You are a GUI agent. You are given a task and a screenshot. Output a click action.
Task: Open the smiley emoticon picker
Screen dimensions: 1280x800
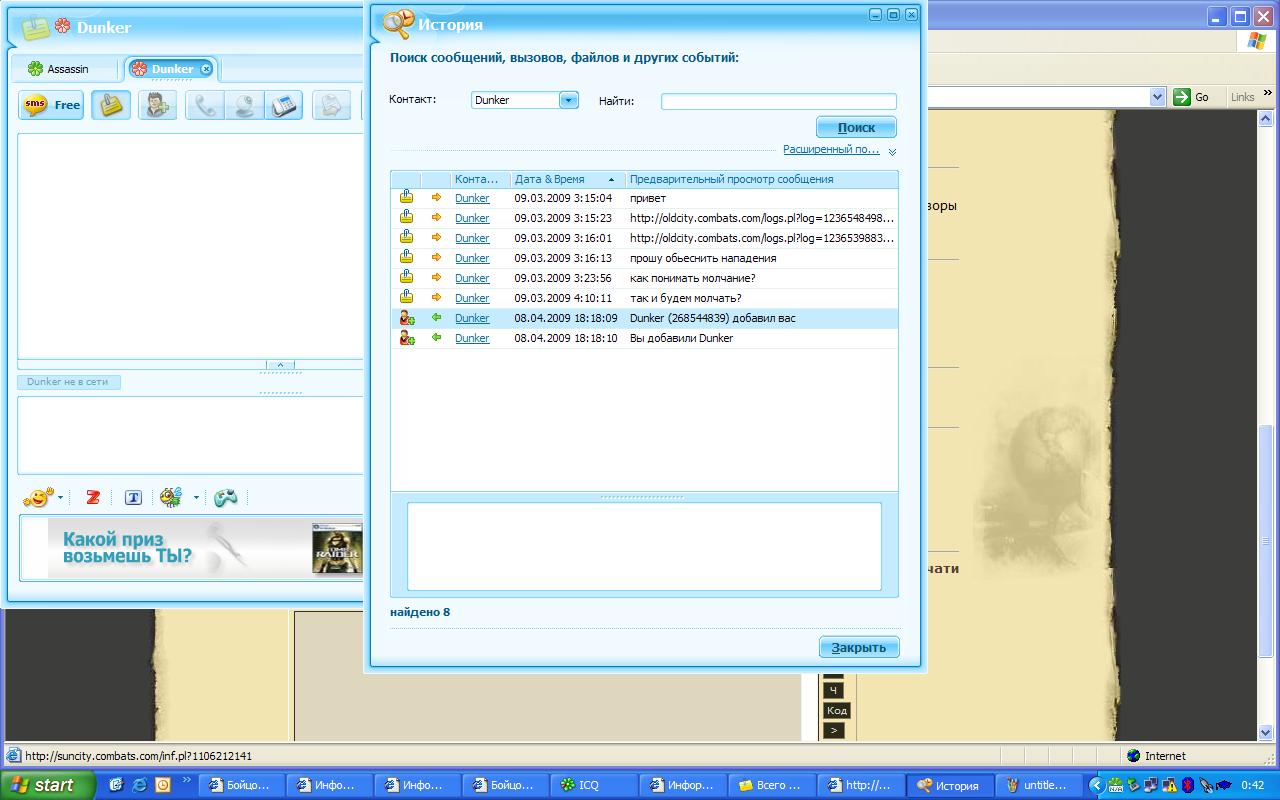(x=38, y=497)
